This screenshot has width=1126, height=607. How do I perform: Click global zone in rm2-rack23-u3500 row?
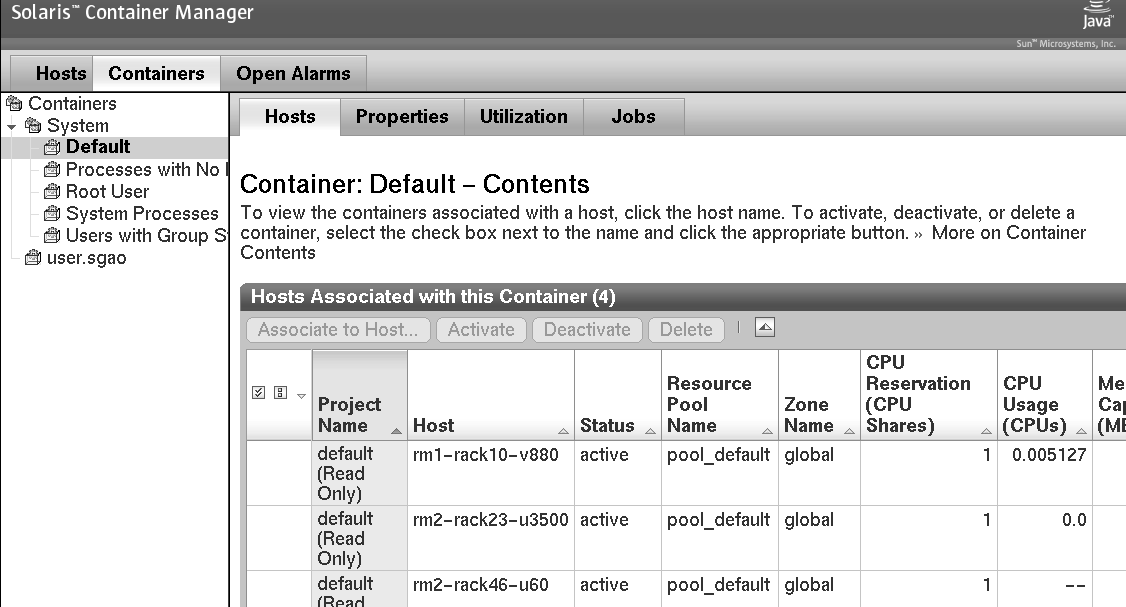(809, 520)
